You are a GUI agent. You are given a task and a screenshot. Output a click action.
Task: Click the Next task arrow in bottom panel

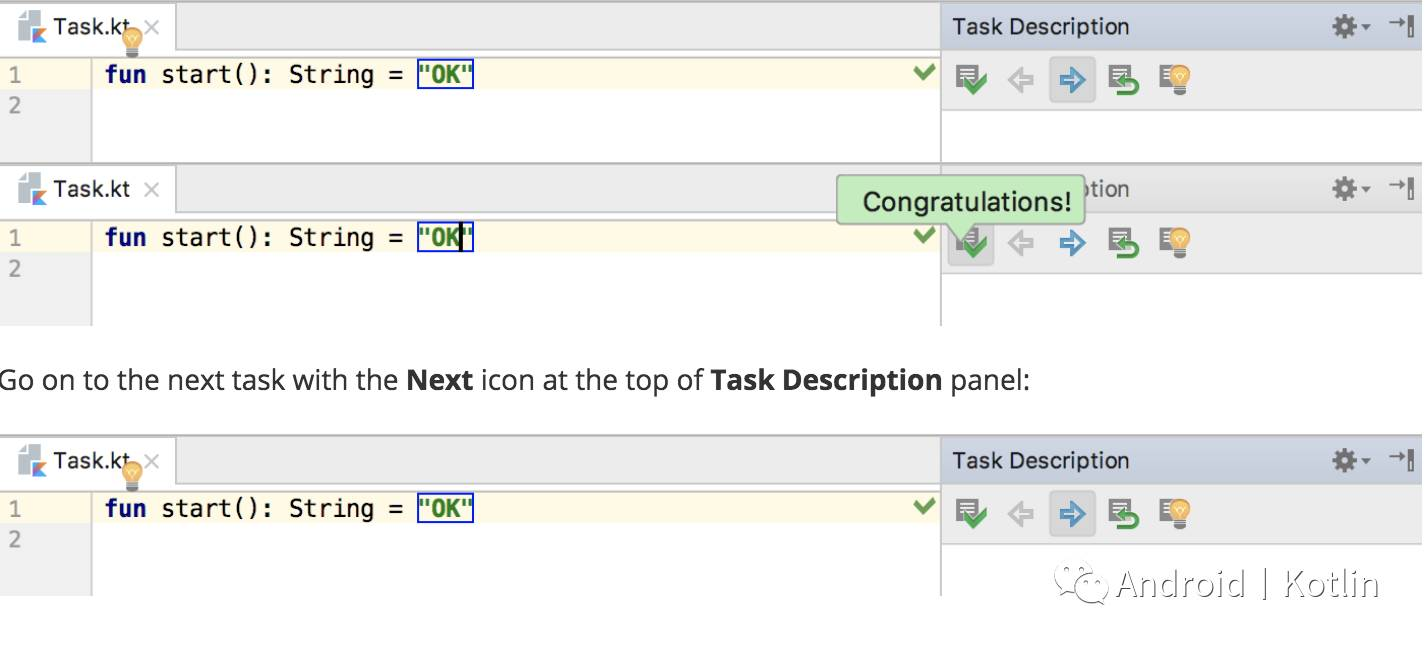(x=1072, y=514)
